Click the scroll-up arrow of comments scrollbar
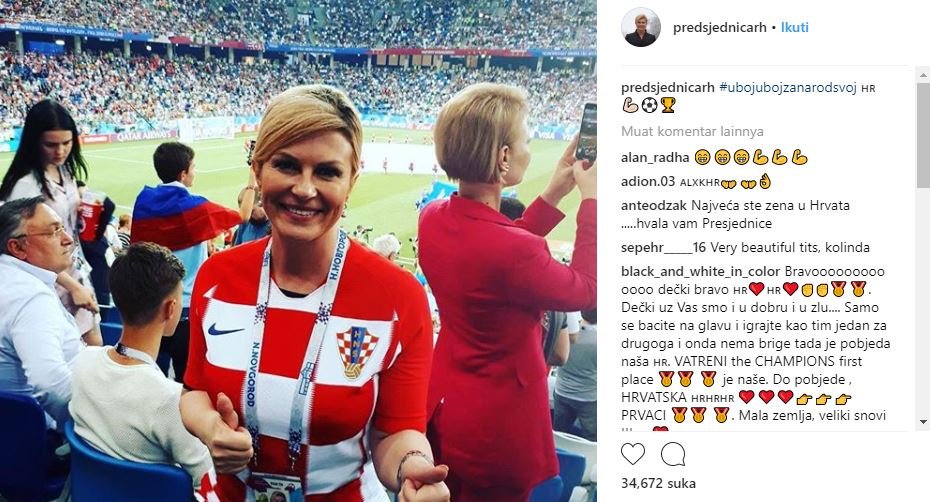Image resolution: width=930 pixels, height=502 pixels. pos(923,74)
